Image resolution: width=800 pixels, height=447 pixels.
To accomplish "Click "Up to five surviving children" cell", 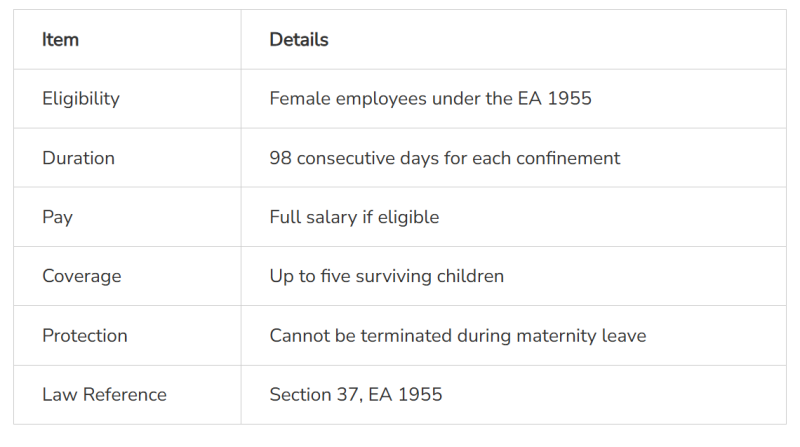I will 386,276.
